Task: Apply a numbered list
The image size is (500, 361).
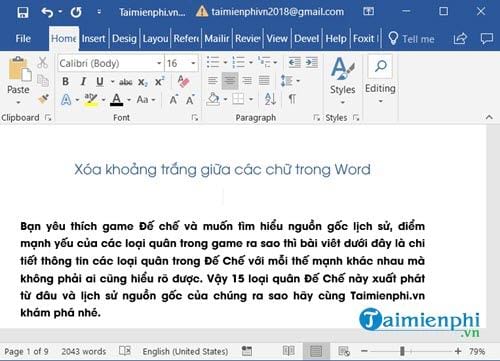Action: point(239,62)
